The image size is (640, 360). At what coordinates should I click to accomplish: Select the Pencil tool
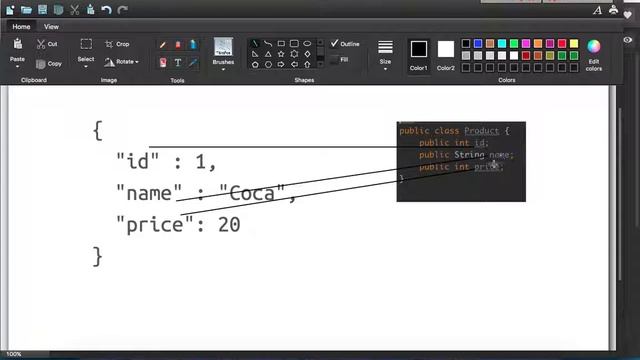tap(162, 44)
